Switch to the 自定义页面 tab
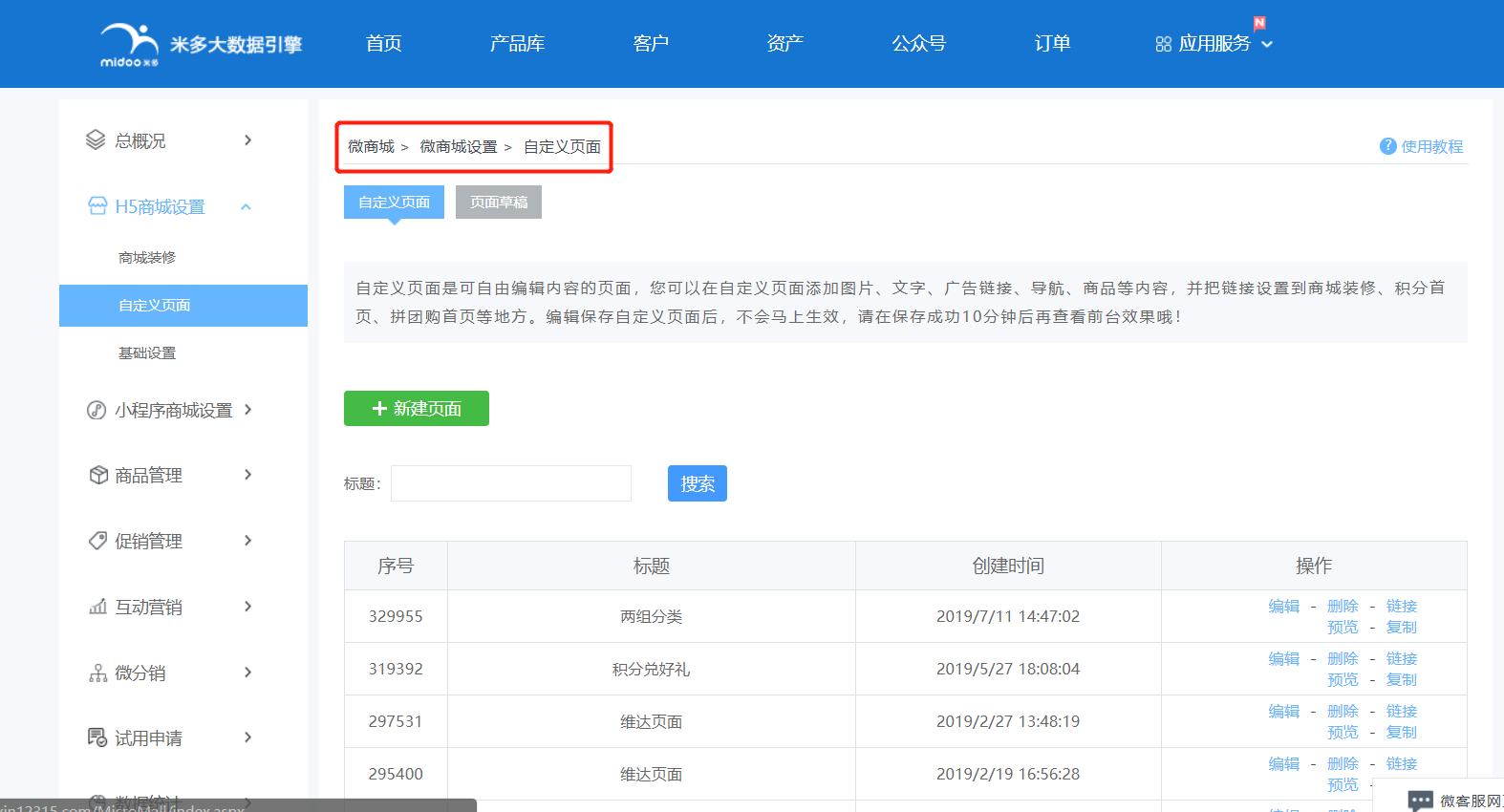This screenshot has height=812, width=1504. pyautogui.click(x=394, y=202)
